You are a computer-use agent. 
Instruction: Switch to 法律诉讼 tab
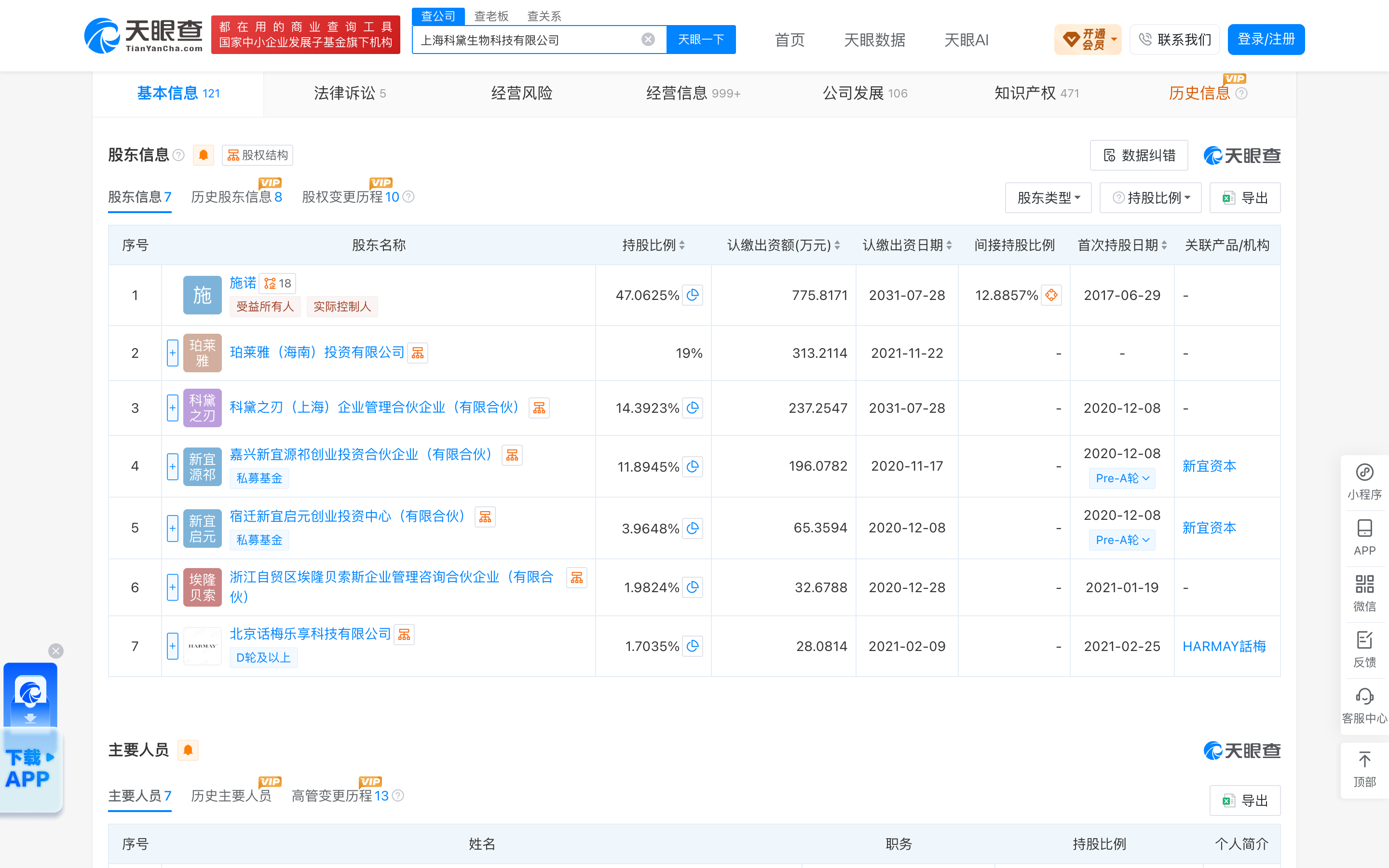350,93
